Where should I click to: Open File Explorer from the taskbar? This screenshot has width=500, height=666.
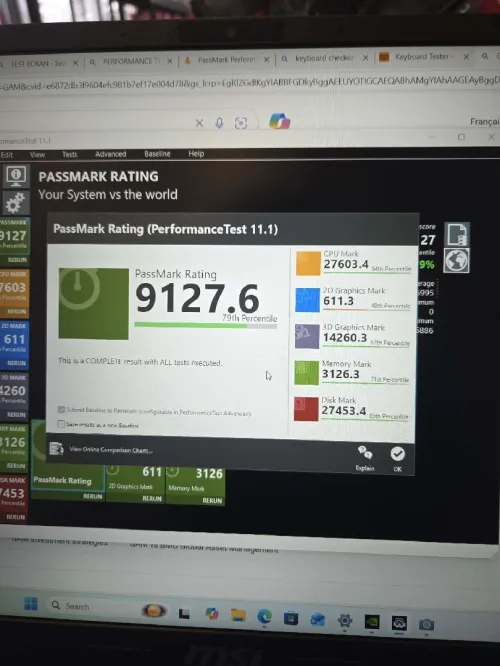pos(238,614)
